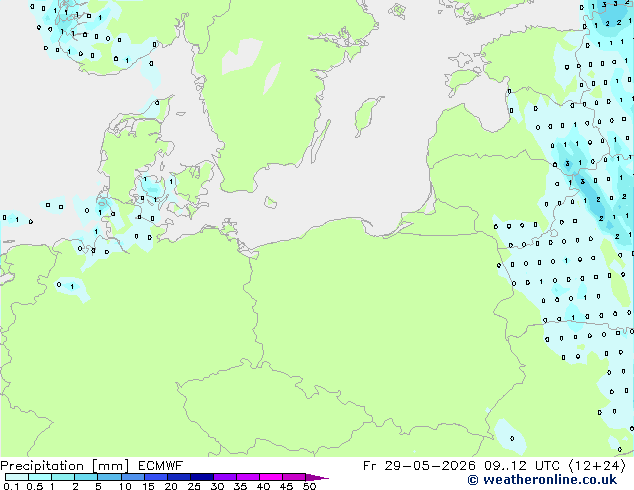Click the legend value "50"
This screenshot has height=490, width=634.
(309, 486)
